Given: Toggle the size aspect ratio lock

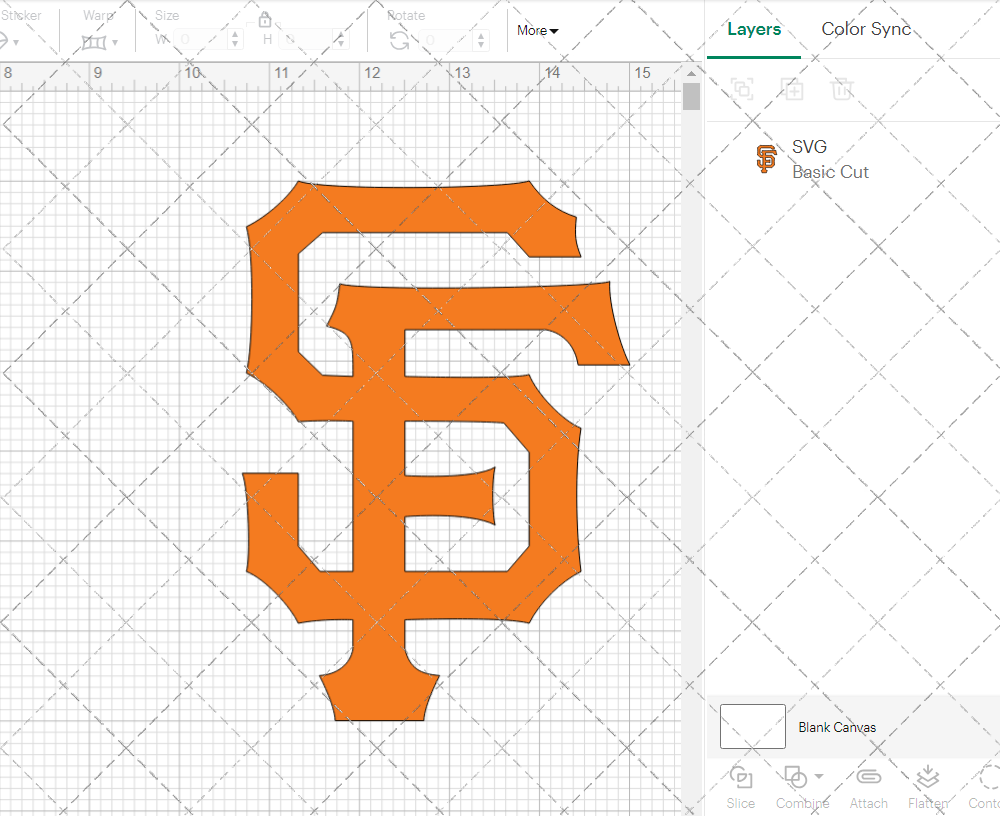Looking at the screenshot, I should [x=265, y=20].
